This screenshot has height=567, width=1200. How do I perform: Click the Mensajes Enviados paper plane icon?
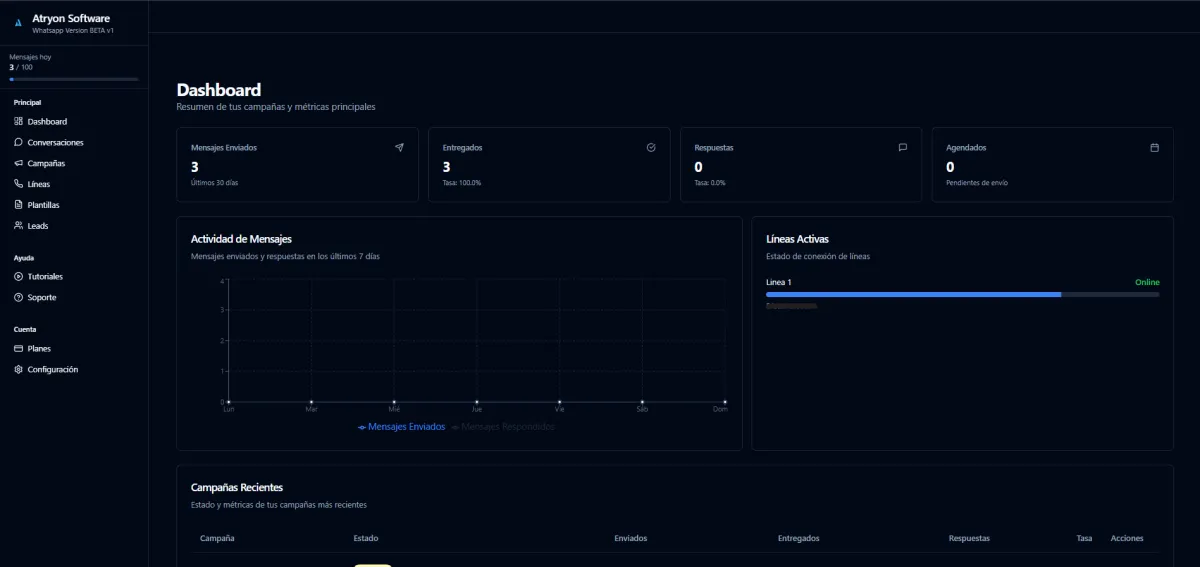[x=399, y=147]
